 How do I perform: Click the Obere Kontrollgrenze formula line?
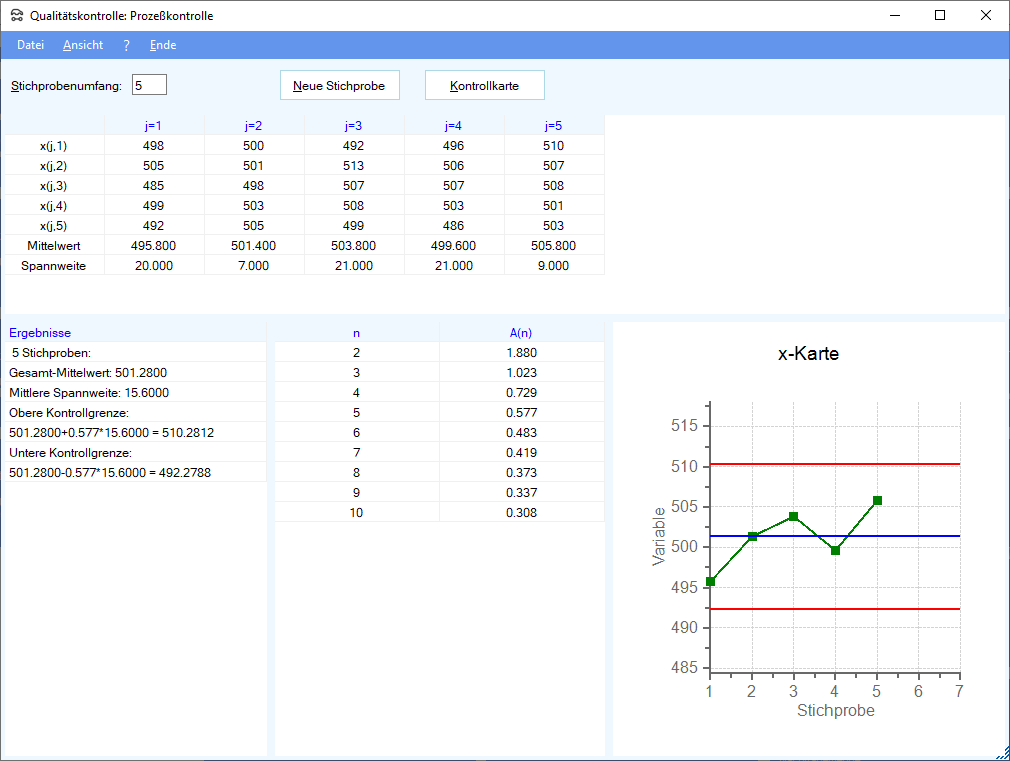coord(111,432)
